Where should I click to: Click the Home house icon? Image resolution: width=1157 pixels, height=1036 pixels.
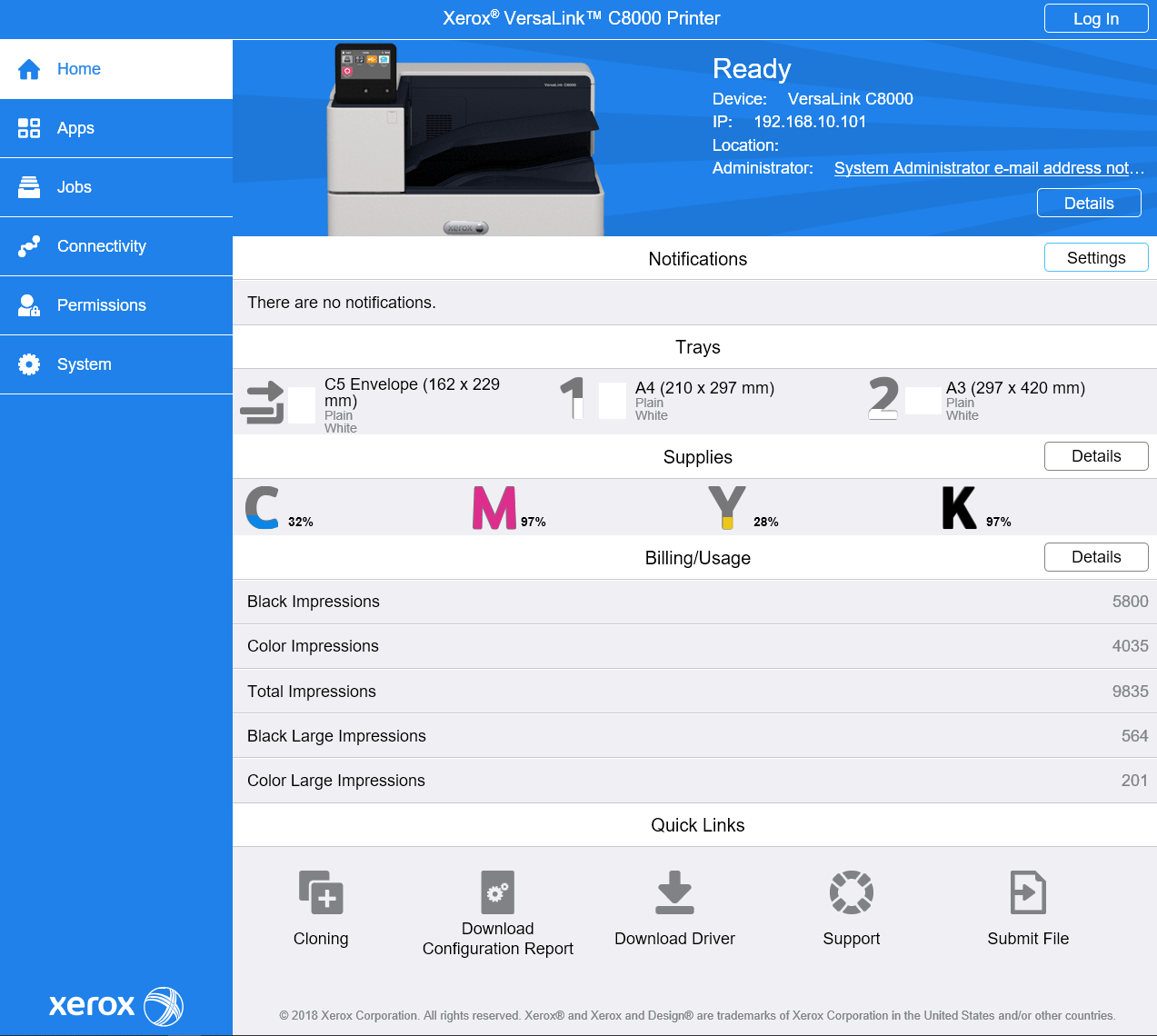29,69
